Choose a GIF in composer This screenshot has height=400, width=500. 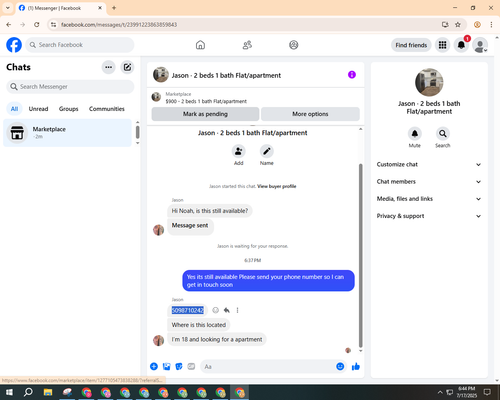191,367
